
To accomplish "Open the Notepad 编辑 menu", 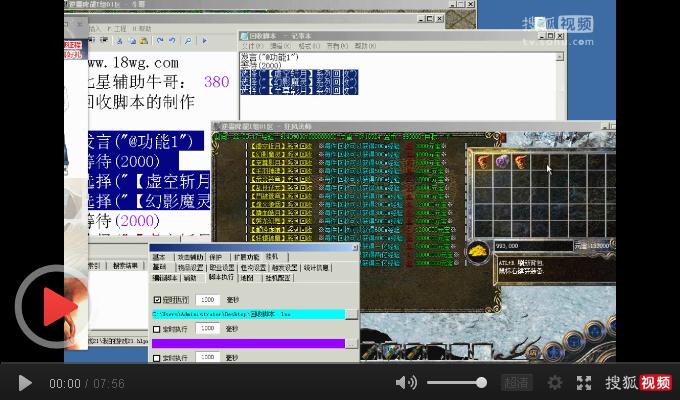I will 281,46.
